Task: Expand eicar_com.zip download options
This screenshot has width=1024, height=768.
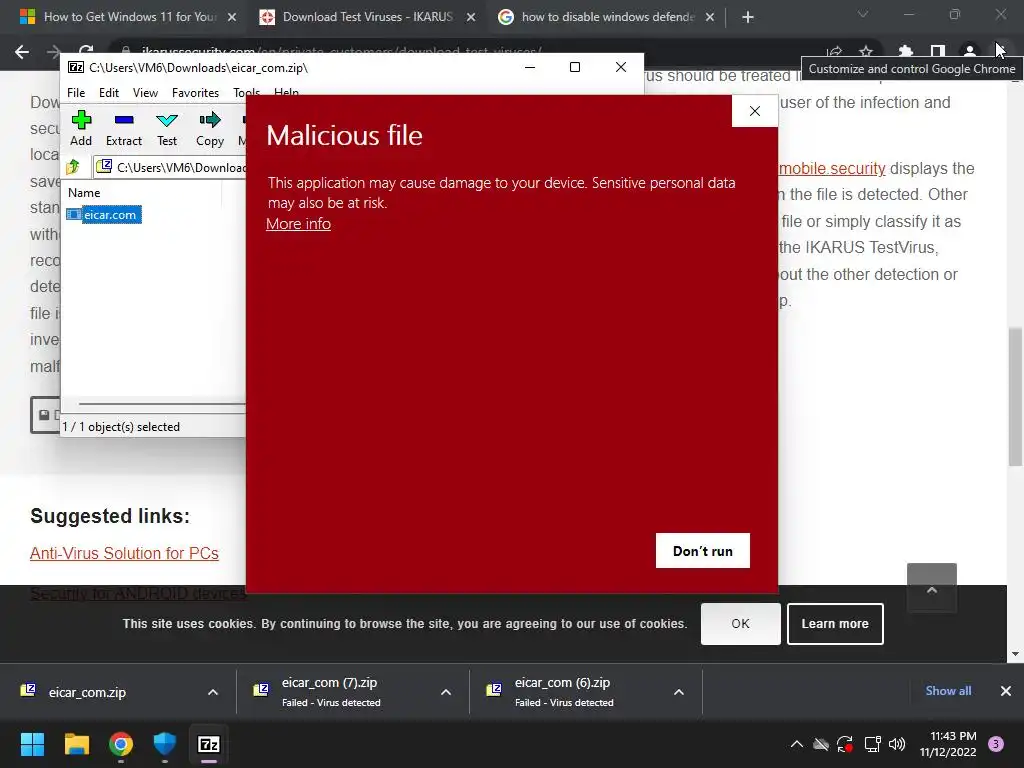Action: click(x=213, y=692)
